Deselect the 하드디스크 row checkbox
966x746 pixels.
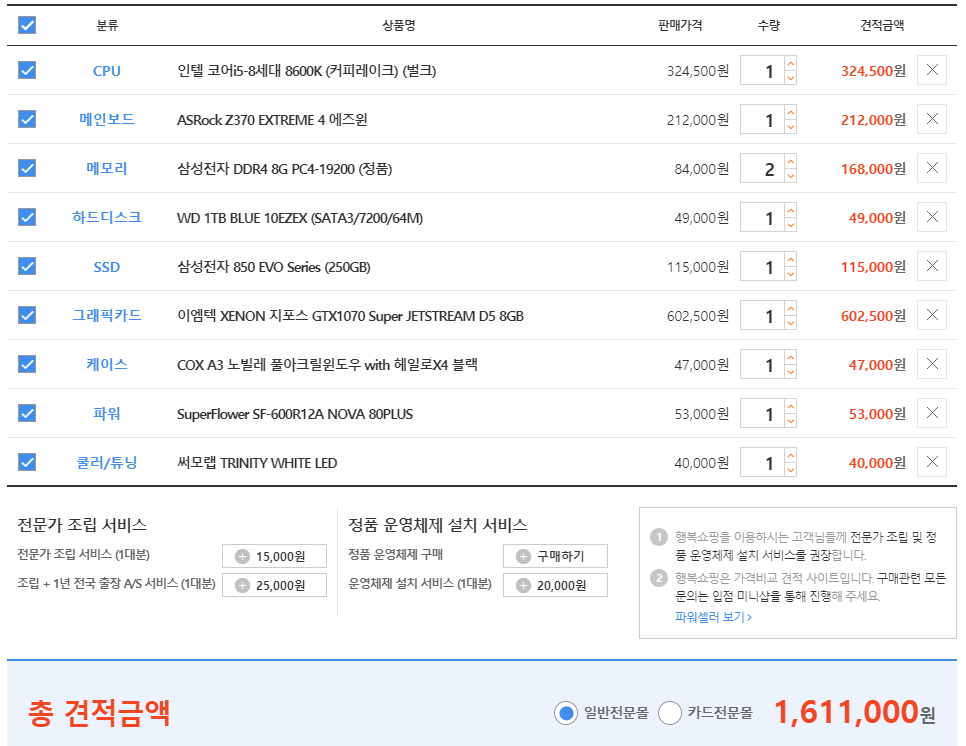click(x=27, y=217)
